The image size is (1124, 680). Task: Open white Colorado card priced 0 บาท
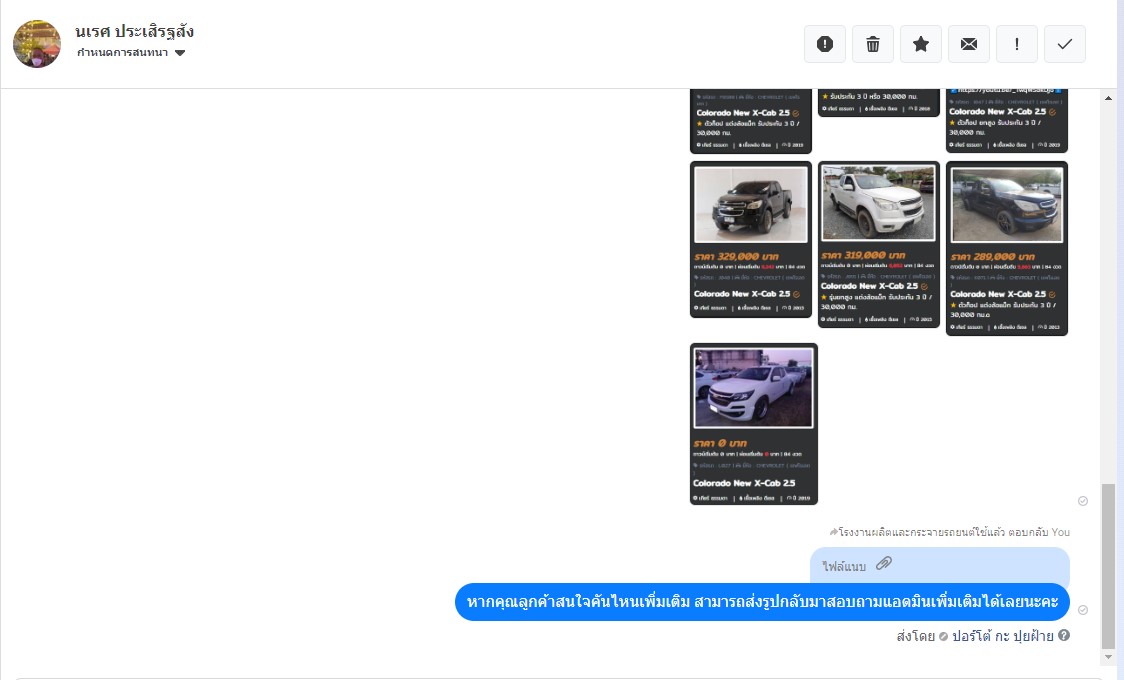pyautogui.click(x=753, y=423)
